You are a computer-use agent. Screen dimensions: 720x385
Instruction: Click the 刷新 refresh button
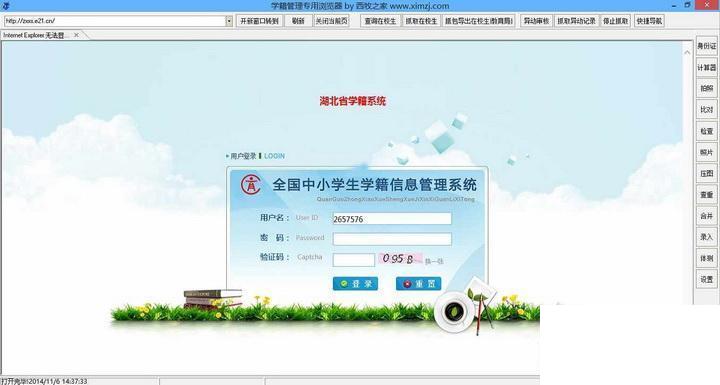click(298, 21)
